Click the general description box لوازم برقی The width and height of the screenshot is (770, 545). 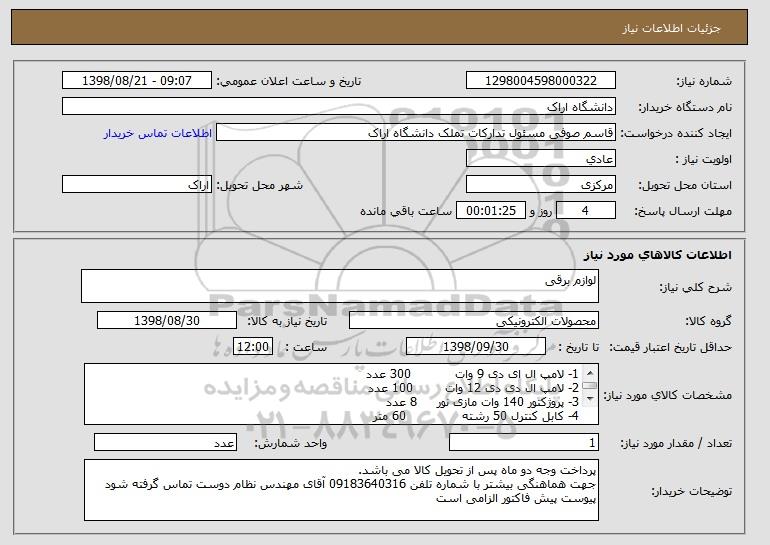coord(340,286)
